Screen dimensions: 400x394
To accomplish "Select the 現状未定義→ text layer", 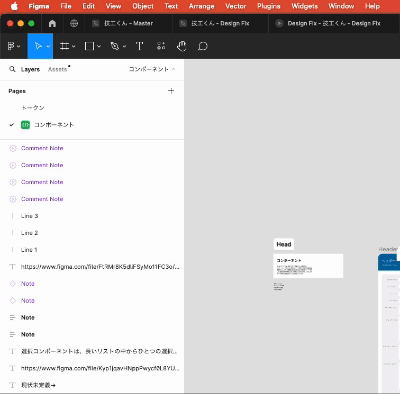I will (x=92, y=385).
